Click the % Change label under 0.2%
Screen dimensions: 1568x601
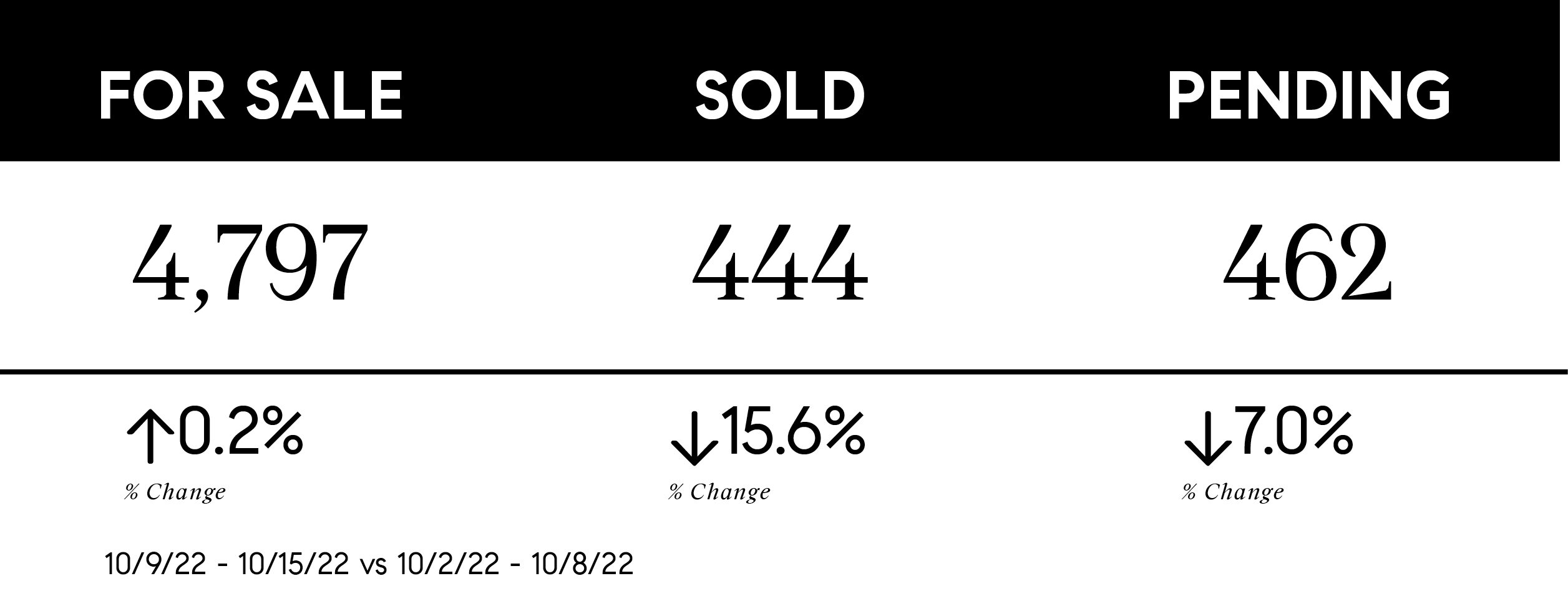point(175,492)
